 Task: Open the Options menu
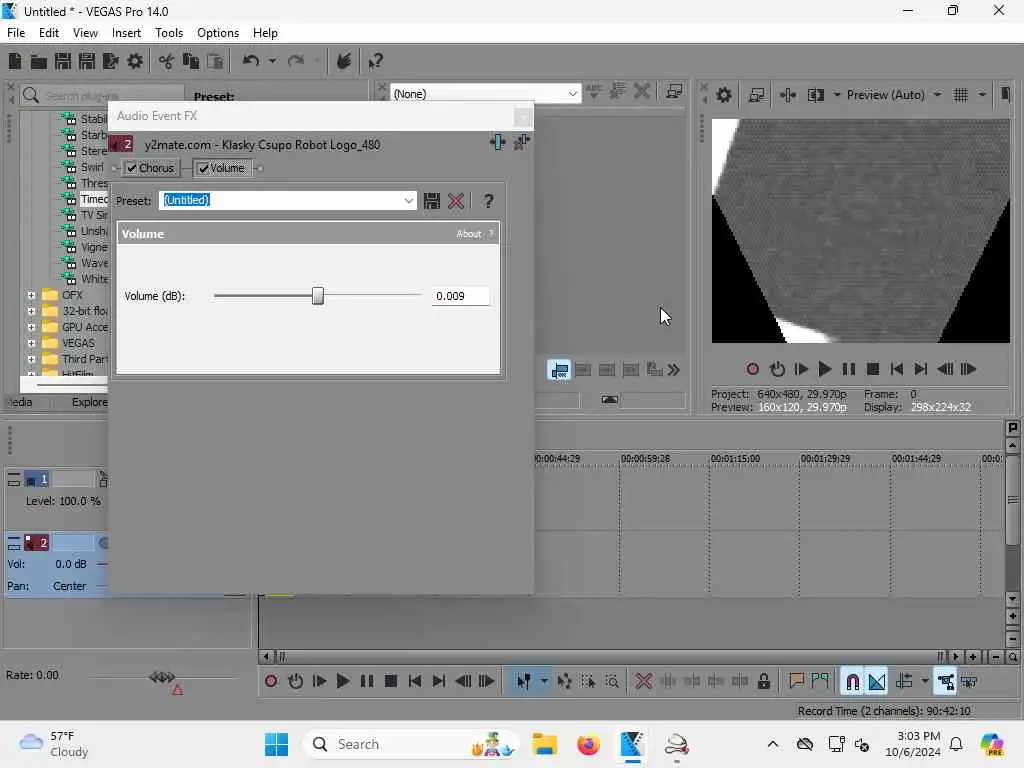coord(217,33)
